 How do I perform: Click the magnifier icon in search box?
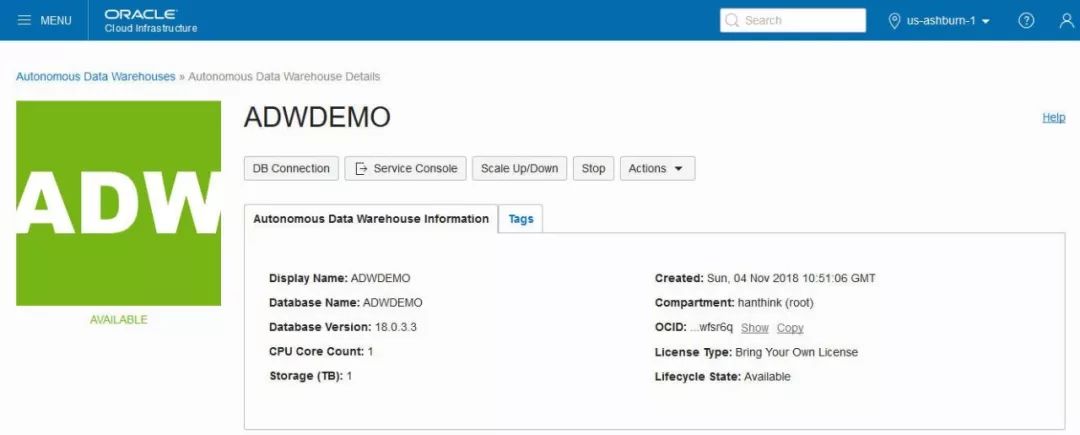click(x=732, y=21)
